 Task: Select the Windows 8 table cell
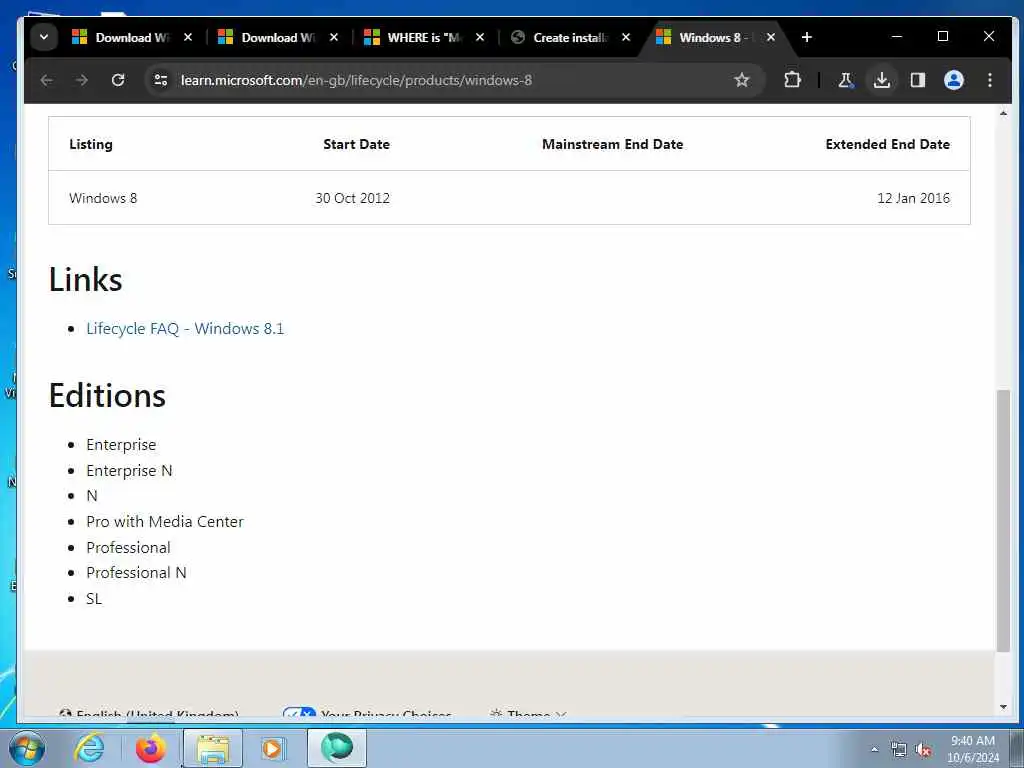103,198
